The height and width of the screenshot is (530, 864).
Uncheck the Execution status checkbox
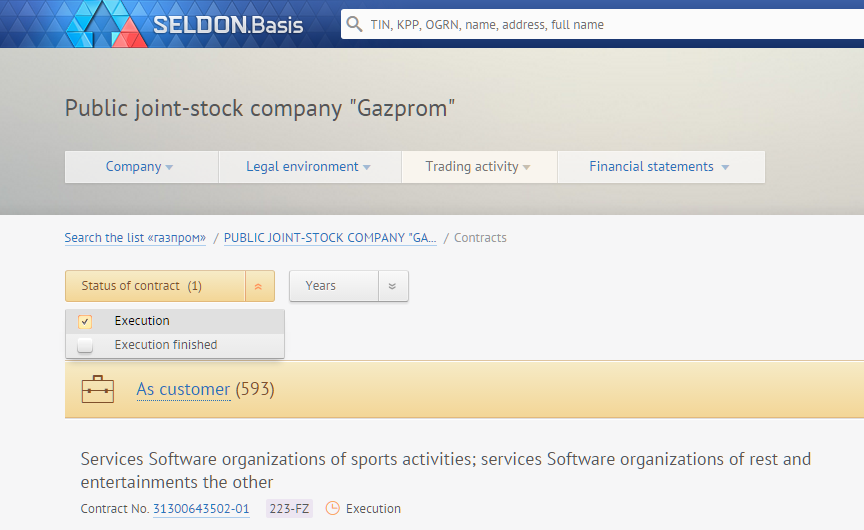[x=85, y=321]
